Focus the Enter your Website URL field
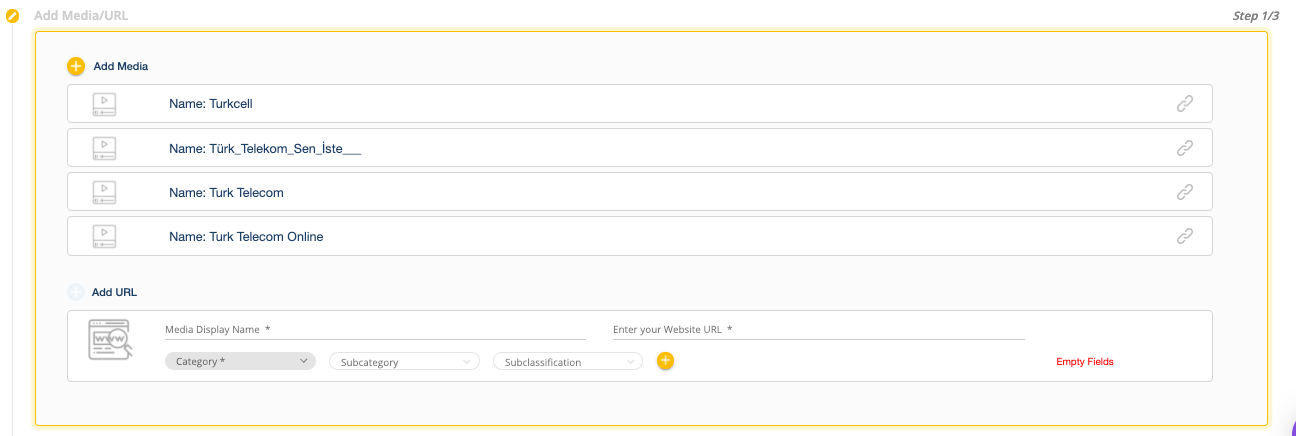 819,329
